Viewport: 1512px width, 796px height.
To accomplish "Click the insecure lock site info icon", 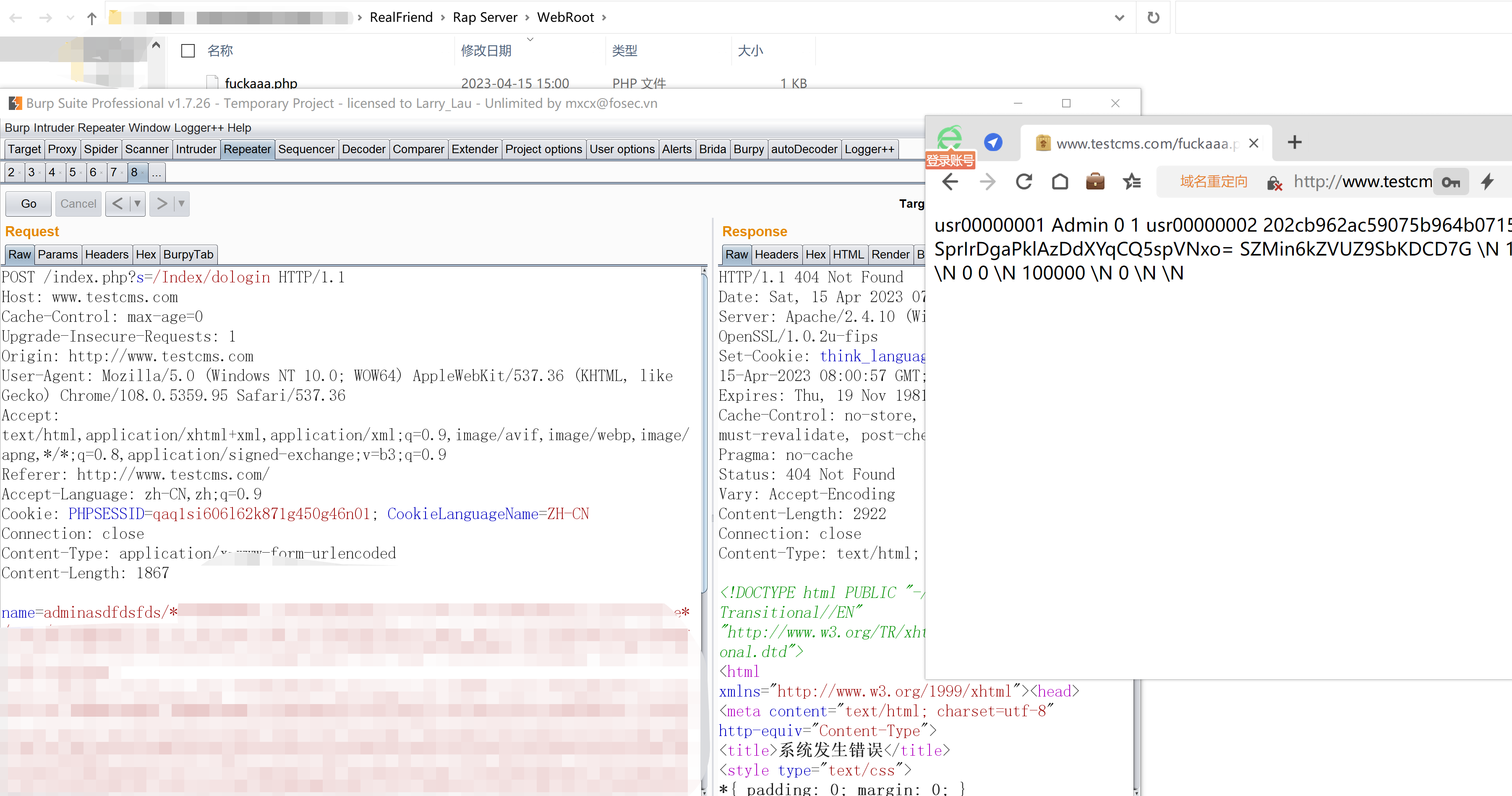I will (x=1274, y=183).
